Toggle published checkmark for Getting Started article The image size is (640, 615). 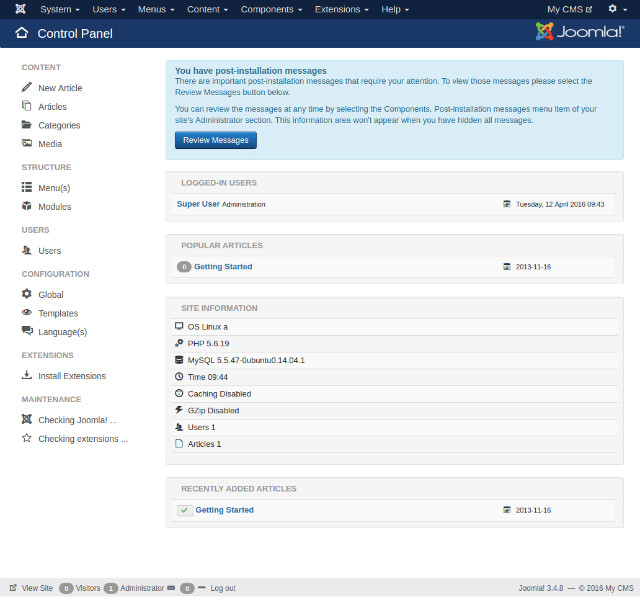[x=184, y=510]
